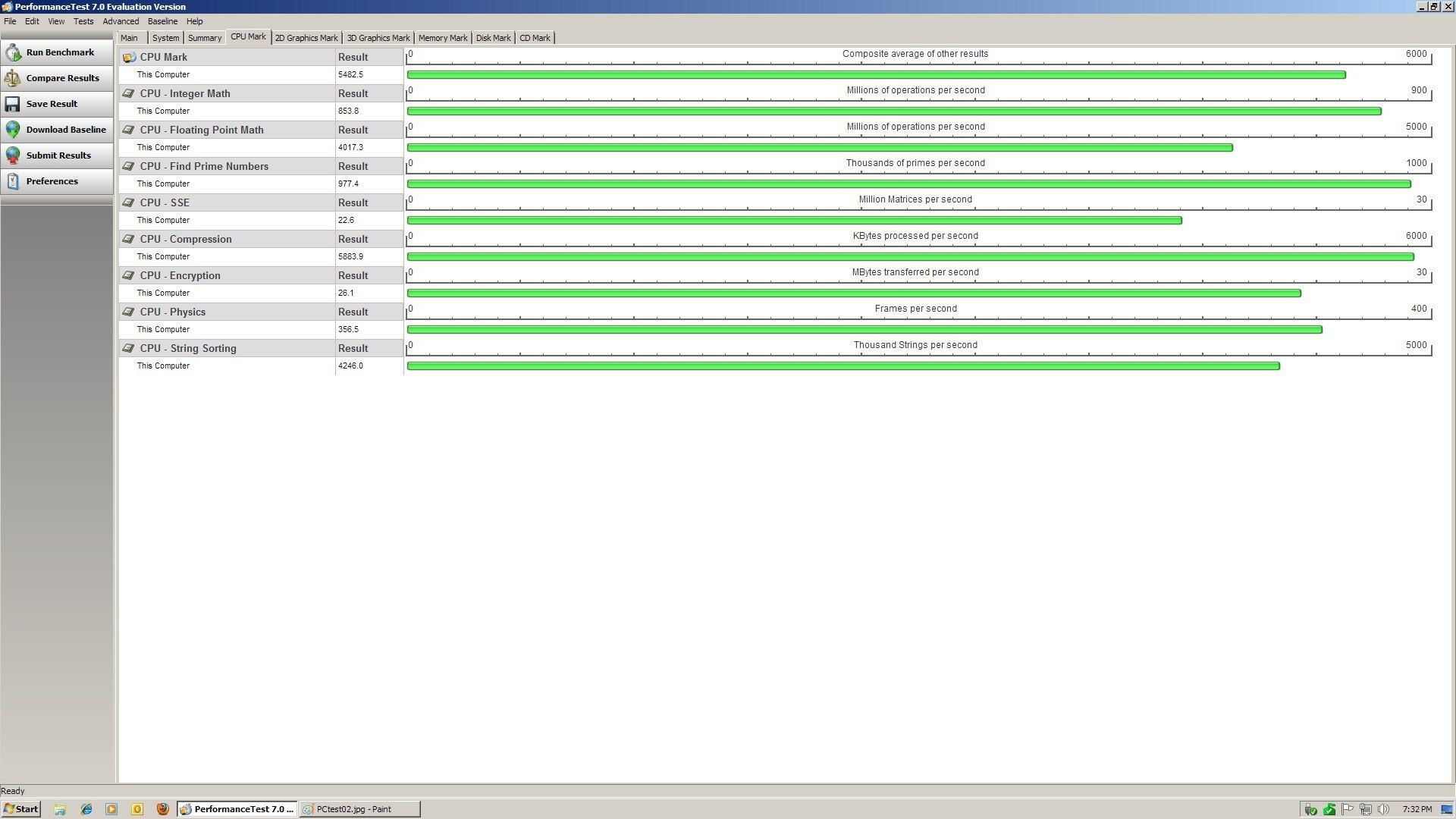
Task: Click the Floating Point Math 4017.3 result bar
Action: click(x=820, y=148)
